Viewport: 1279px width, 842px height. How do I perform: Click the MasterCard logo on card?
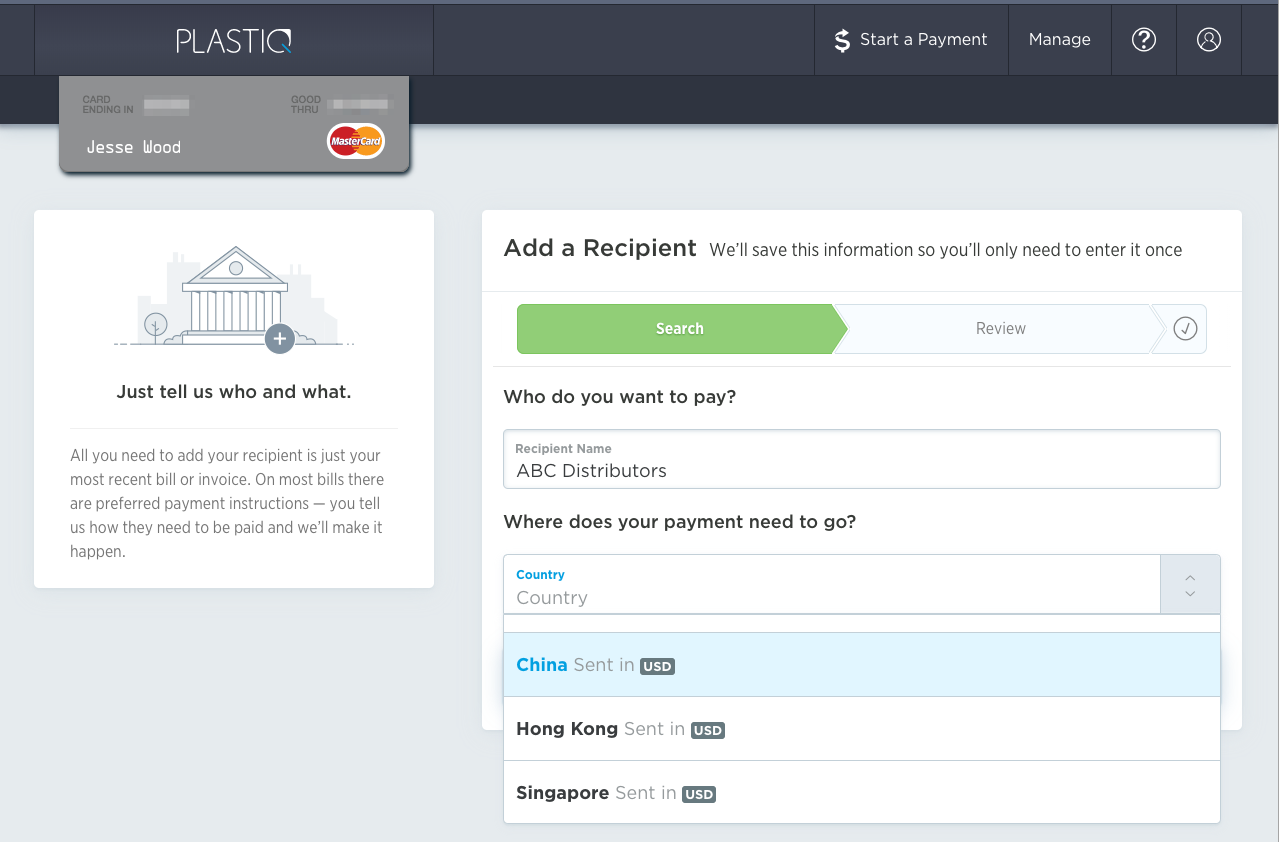[356, 142]
